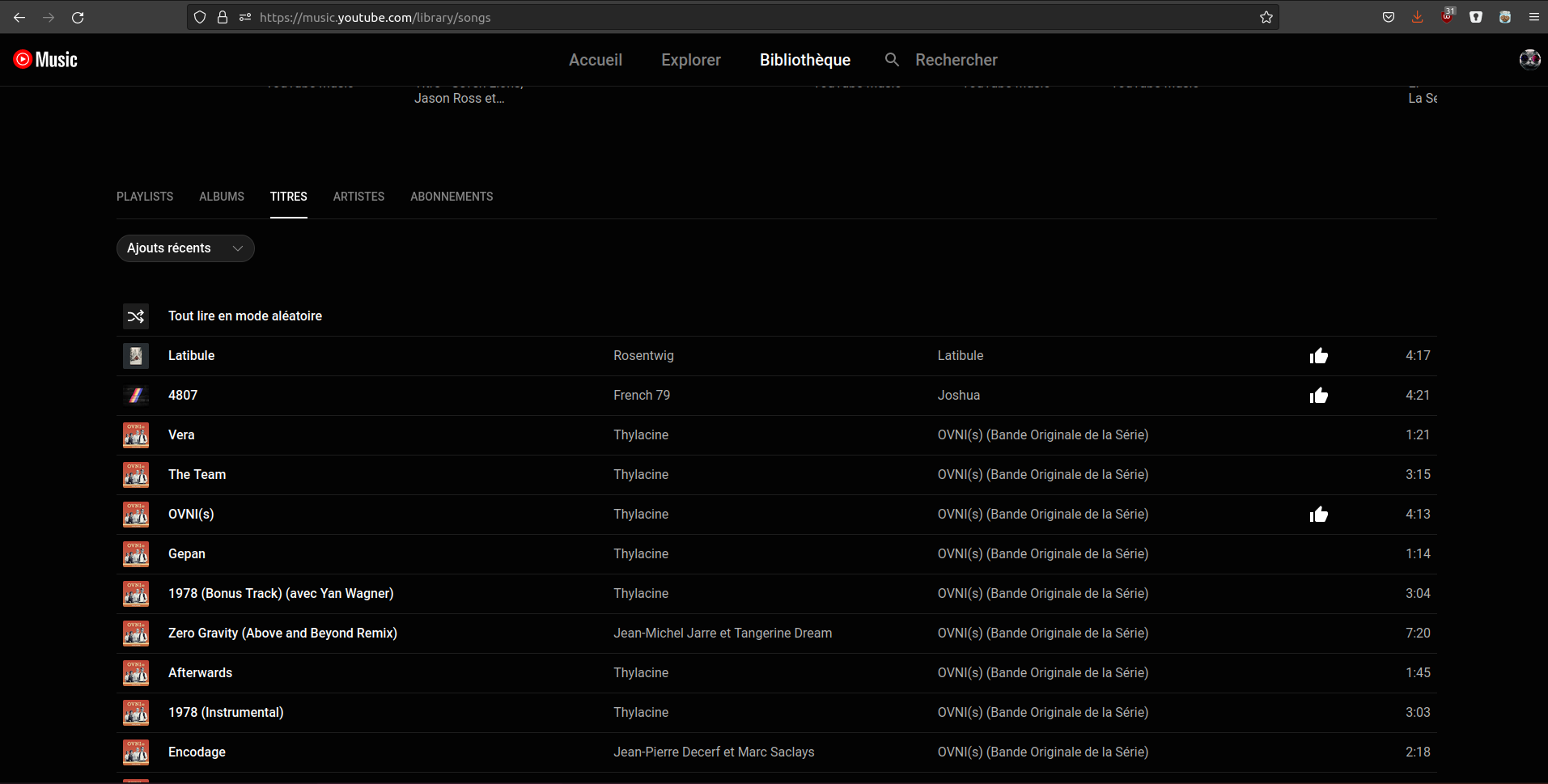Screen dimensions: 1548x784
Task: Open the Joshua album link
Action: [959, 396]
